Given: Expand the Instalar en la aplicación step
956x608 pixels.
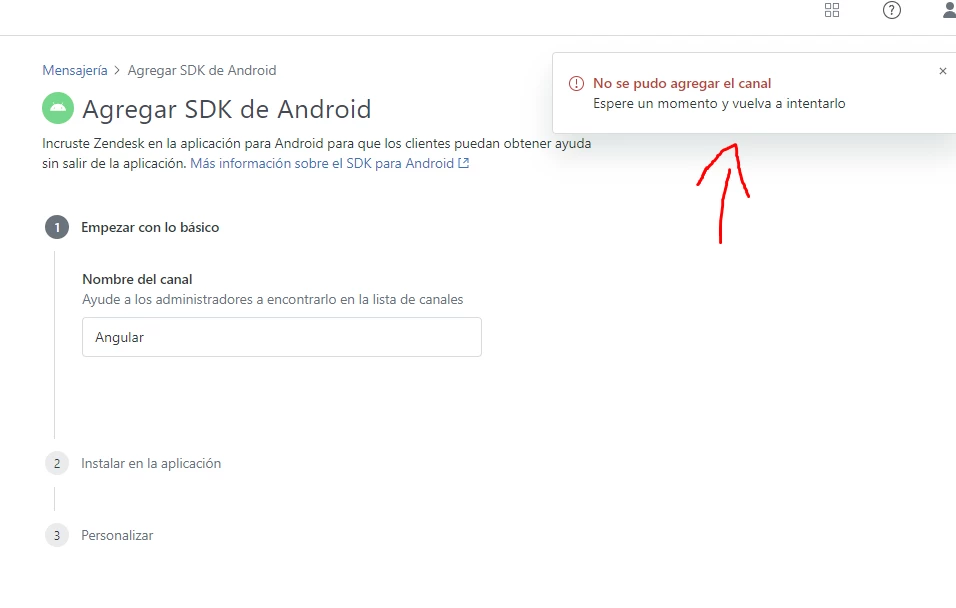Looking at the screenshot, I should 151,463.
